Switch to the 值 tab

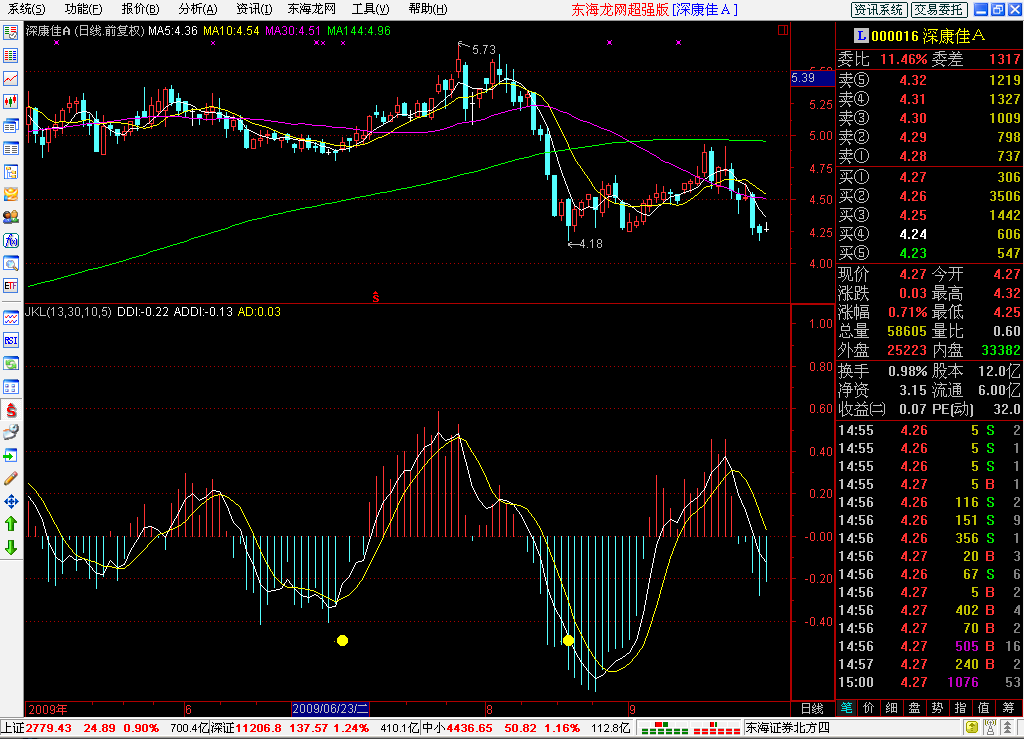pos(984,708)
